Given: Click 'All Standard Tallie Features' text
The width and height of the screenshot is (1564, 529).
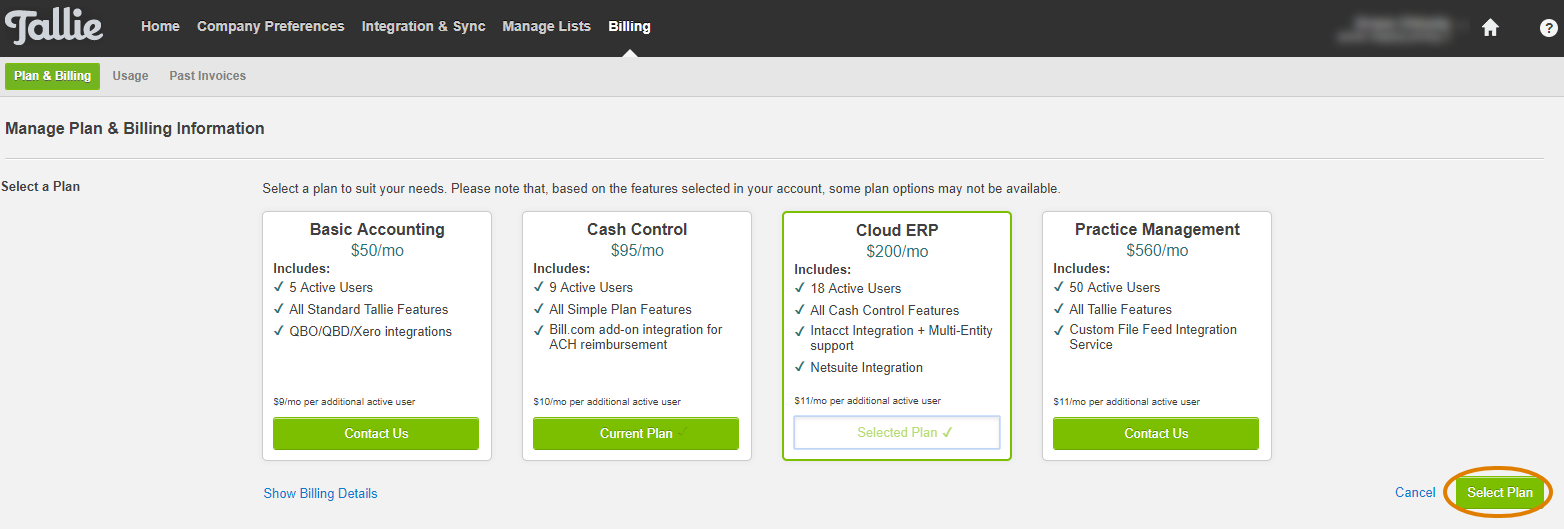Looking at the screenshot, I should pos(369,310).
